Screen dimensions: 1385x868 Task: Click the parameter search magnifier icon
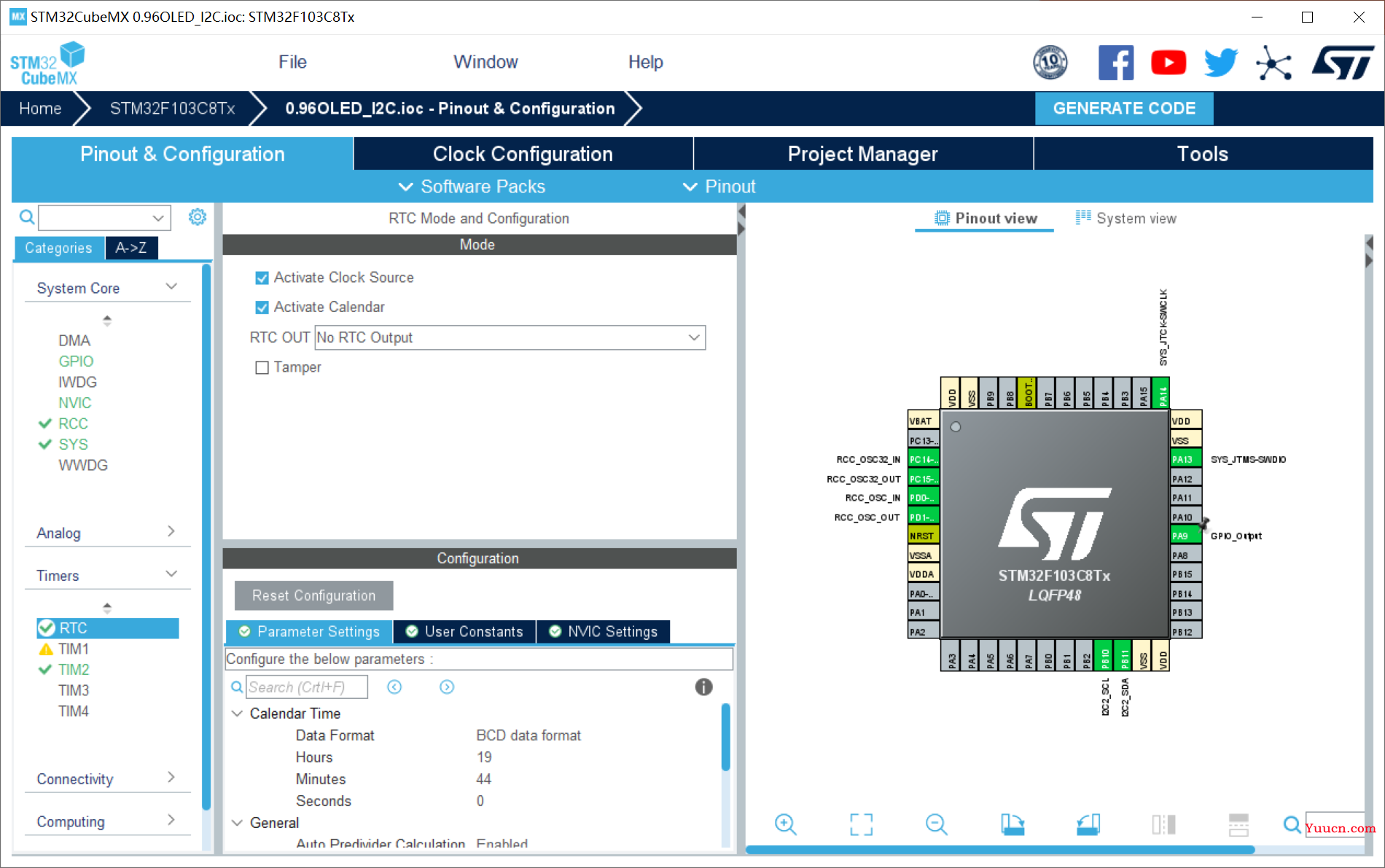(x=237, y=687)
